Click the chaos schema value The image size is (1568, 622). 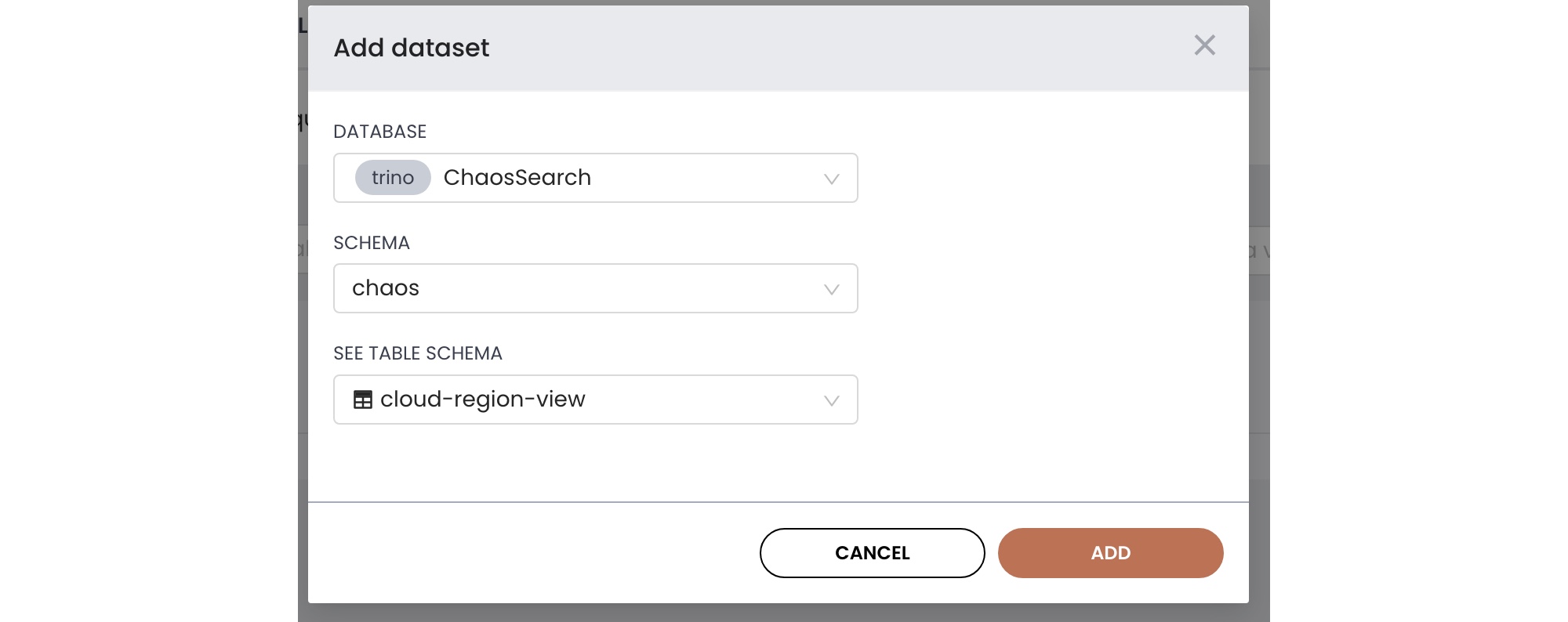click(x=386, y=288)
